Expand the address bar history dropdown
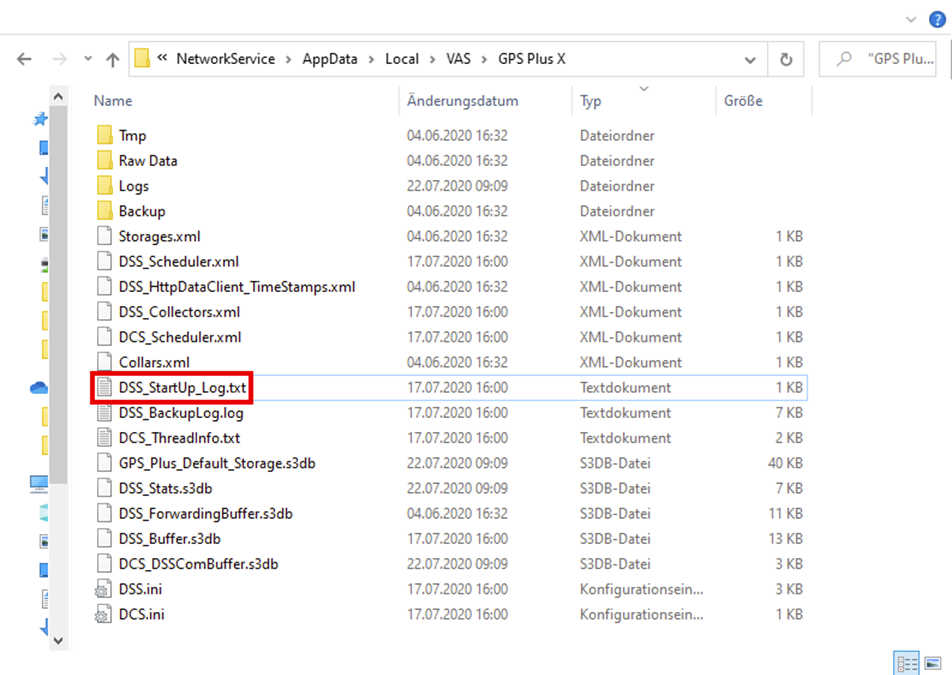The height and width of the screenshot is (675, 952). [751, 59]
